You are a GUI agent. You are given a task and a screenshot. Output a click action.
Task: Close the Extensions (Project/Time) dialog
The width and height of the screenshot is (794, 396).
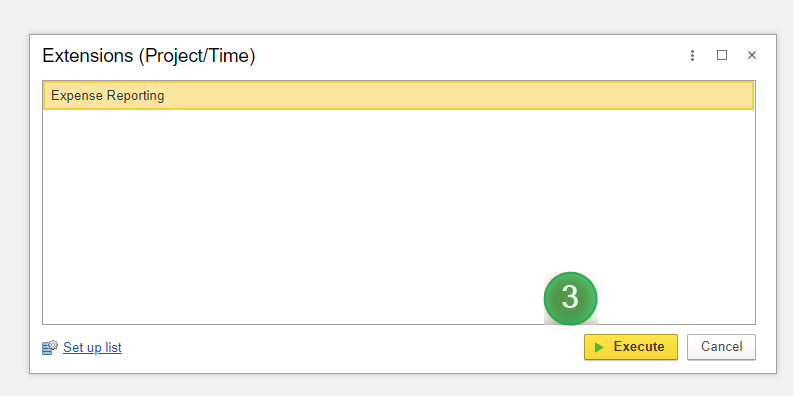point(752,55)
